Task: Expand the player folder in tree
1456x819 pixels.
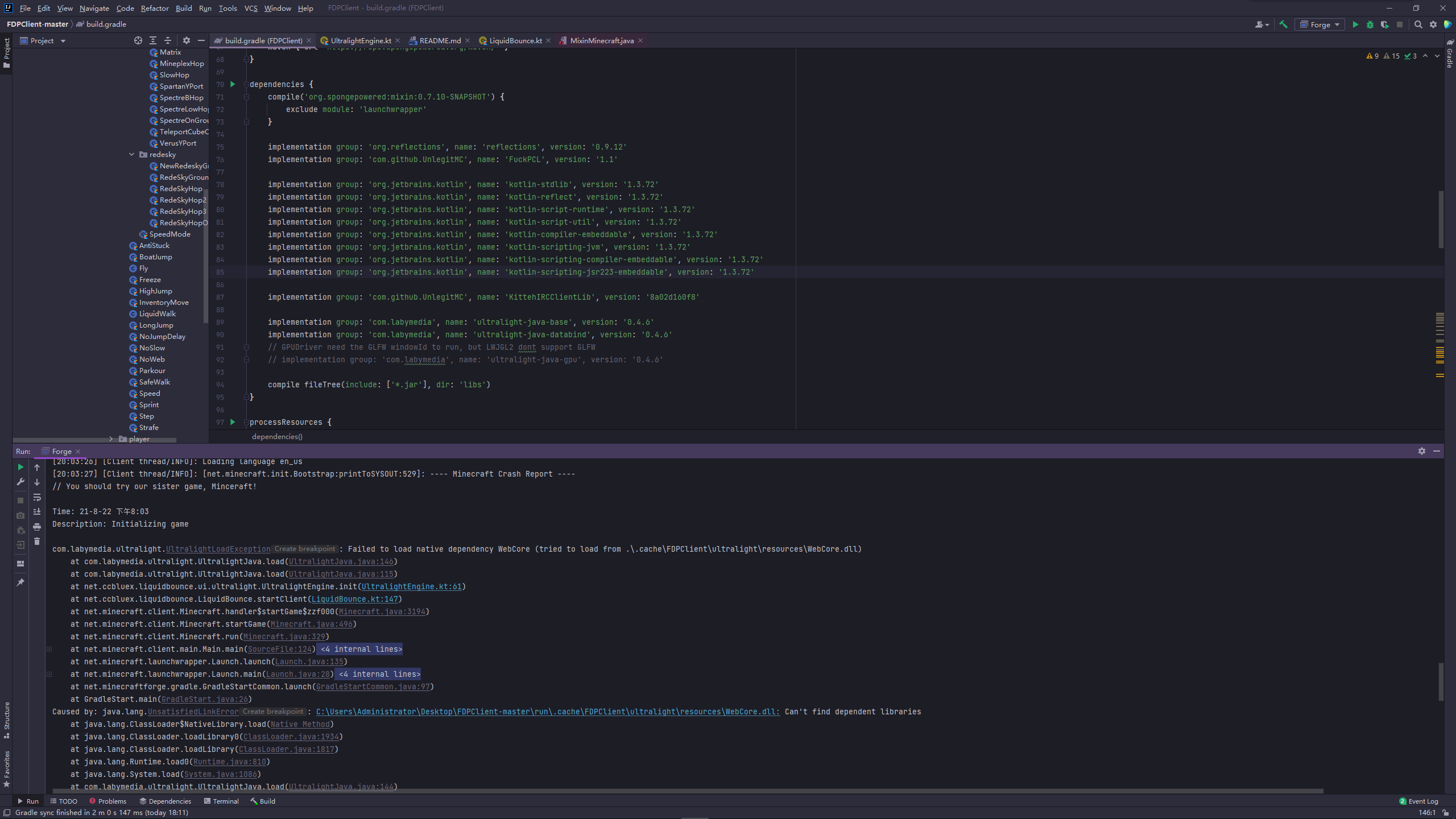Action: point(111,439)
